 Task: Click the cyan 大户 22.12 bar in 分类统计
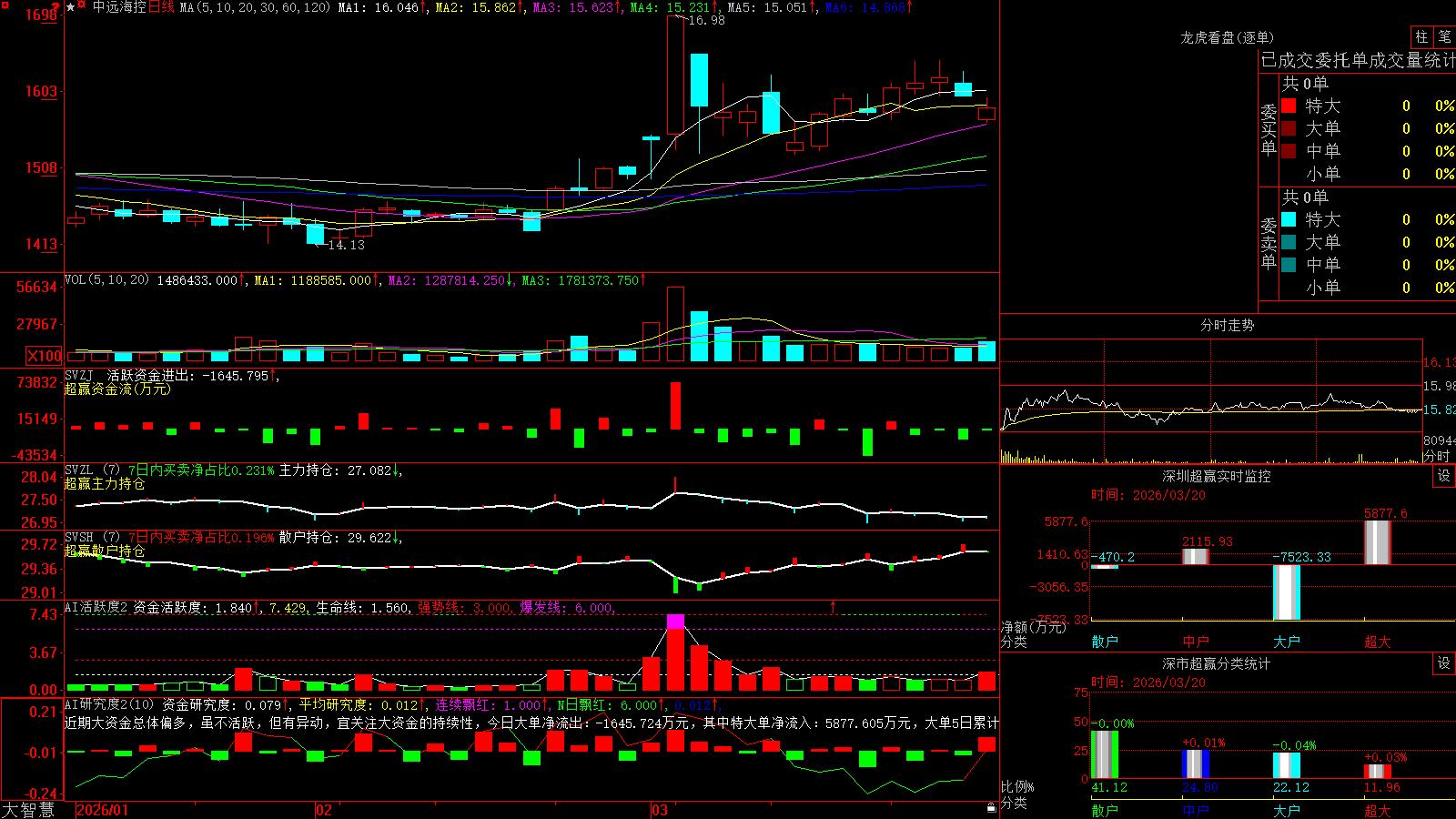tap(1287, 766)
